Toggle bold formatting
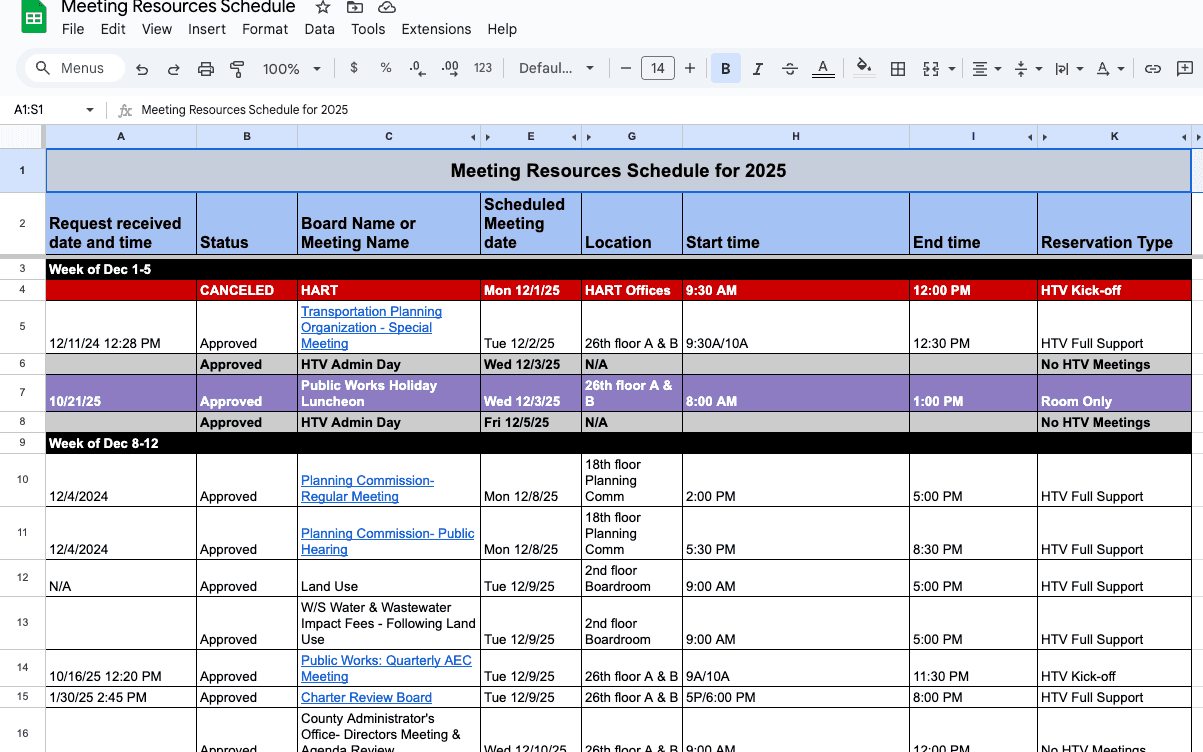The width and height of the screenshot is (1203, 752). click(725, 69)
